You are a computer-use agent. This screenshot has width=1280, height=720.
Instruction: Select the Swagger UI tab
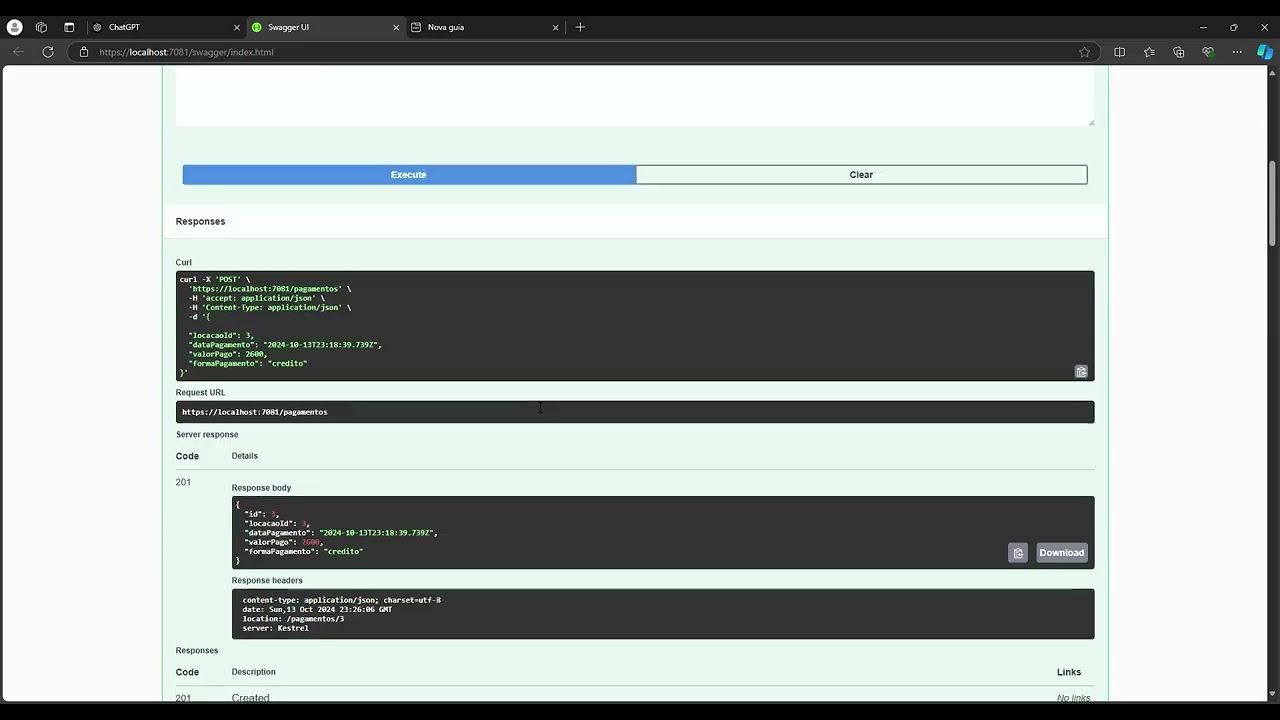[325, 27]
